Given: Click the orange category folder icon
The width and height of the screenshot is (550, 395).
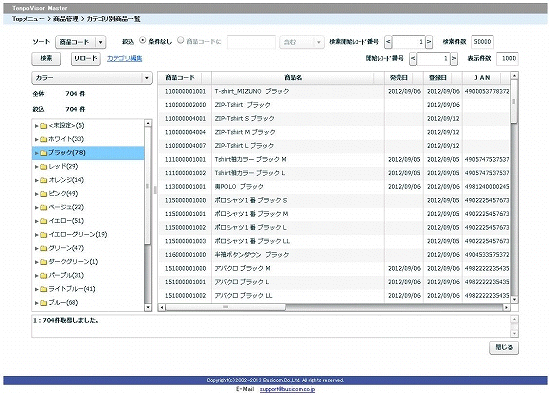Looking at the screenshot, I should coord(43,180).
